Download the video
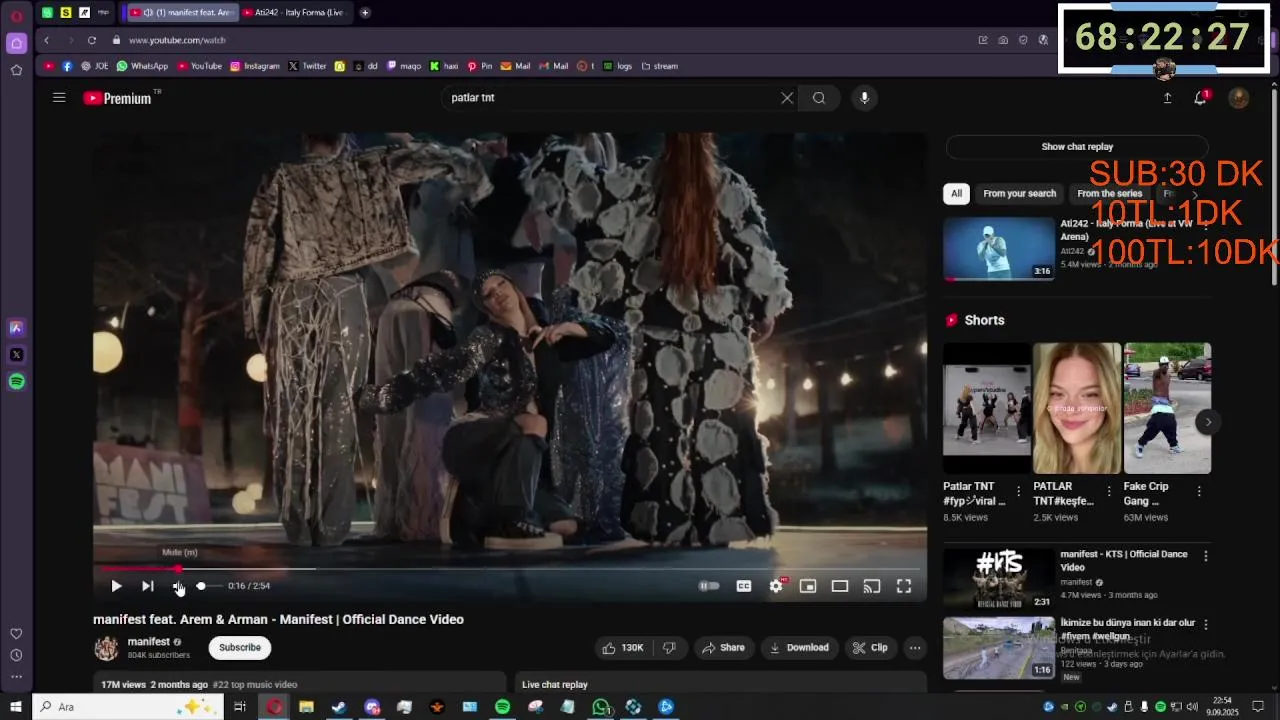This screenshot has width=1280, height=720. coord(799,648)
